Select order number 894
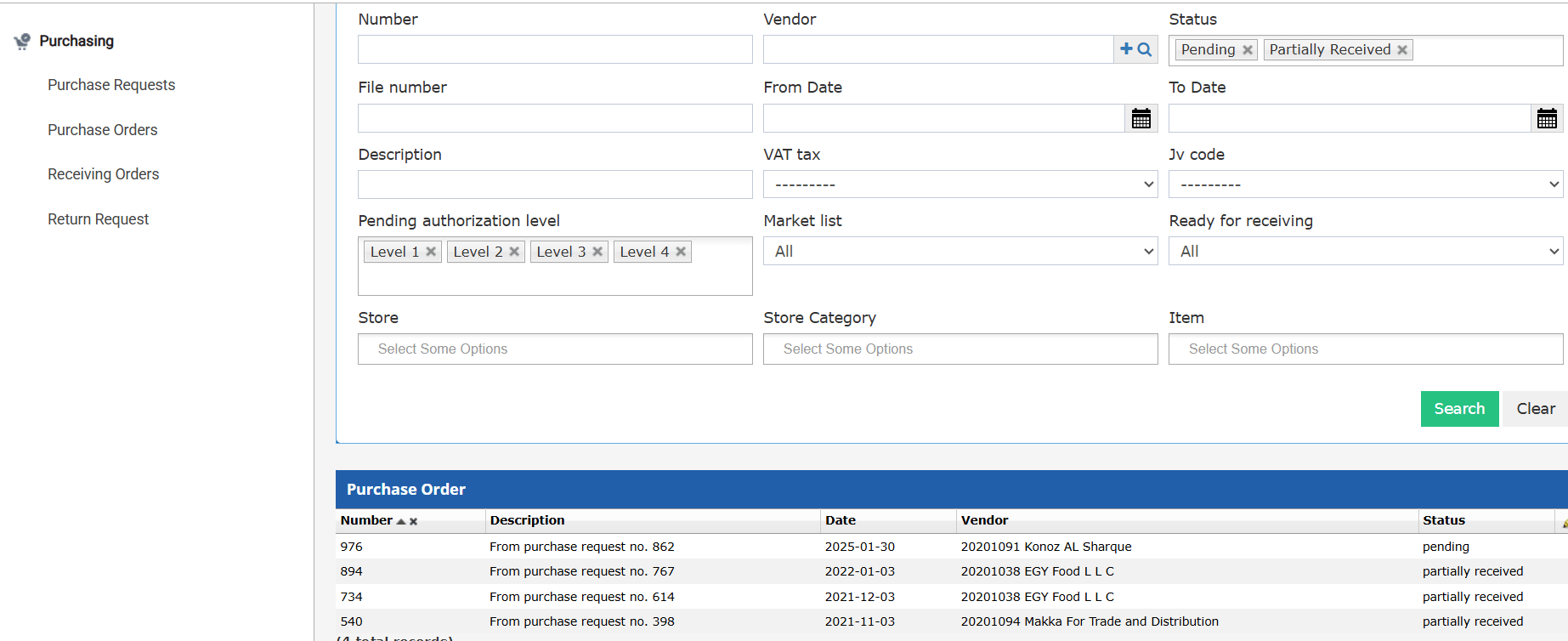 351,571
